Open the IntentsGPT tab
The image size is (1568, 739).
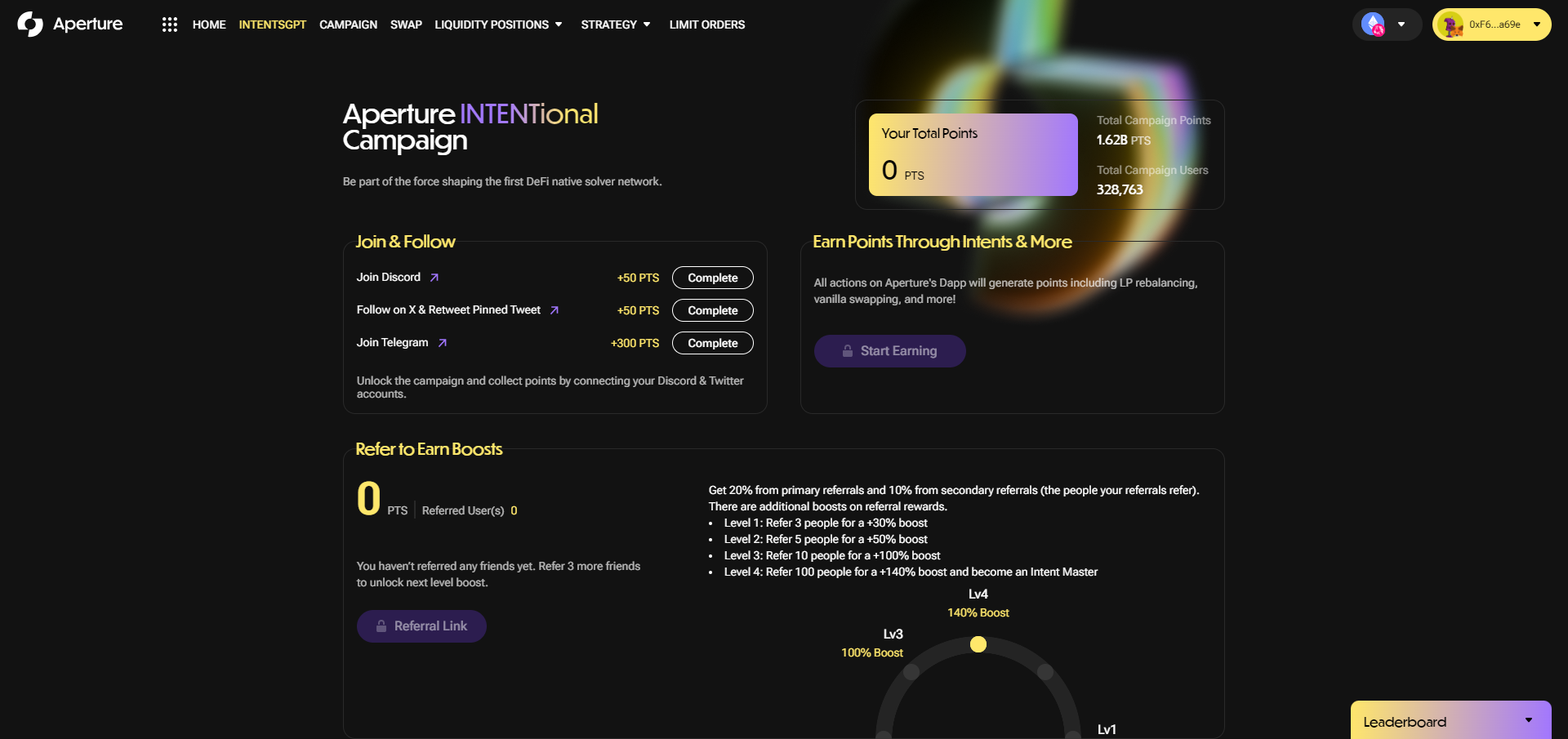[x=272, y=24]
